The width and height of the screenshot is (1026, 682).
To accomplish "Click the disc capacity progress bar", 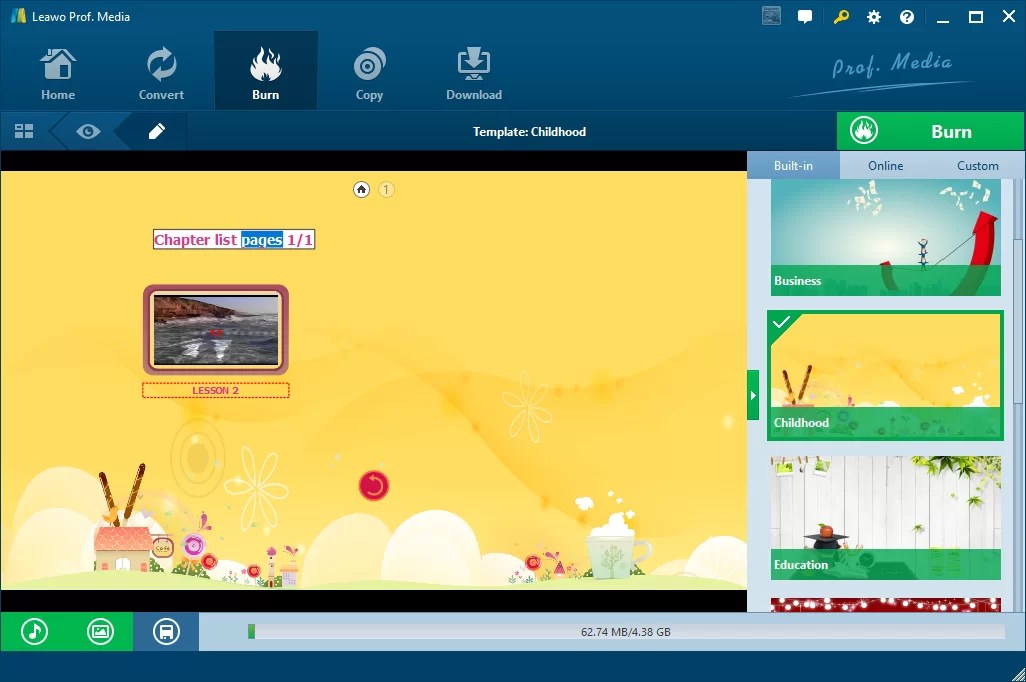I will (626, 632).
